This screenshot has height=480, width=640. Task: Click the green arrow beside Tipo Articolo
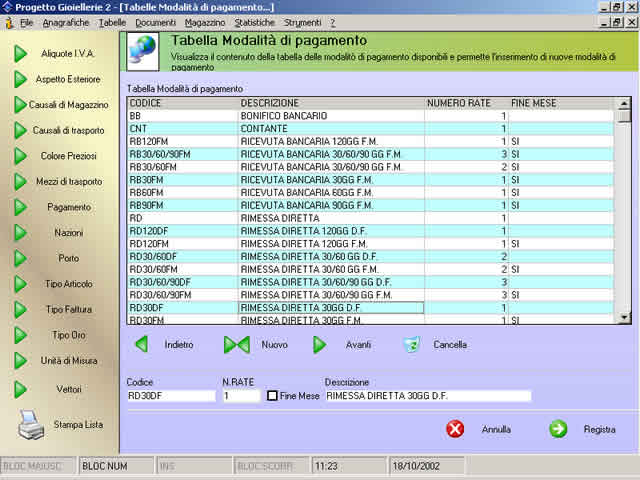click(x=20, y=284)
